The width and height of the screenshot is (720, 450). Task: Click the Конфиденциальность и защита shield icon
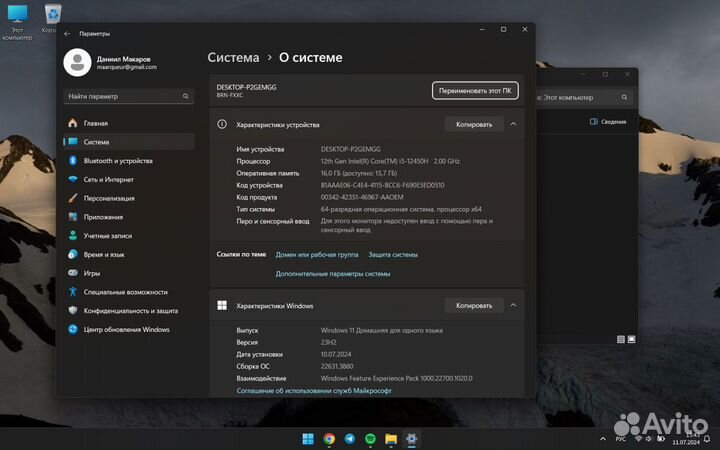click(x=73, y=310)
